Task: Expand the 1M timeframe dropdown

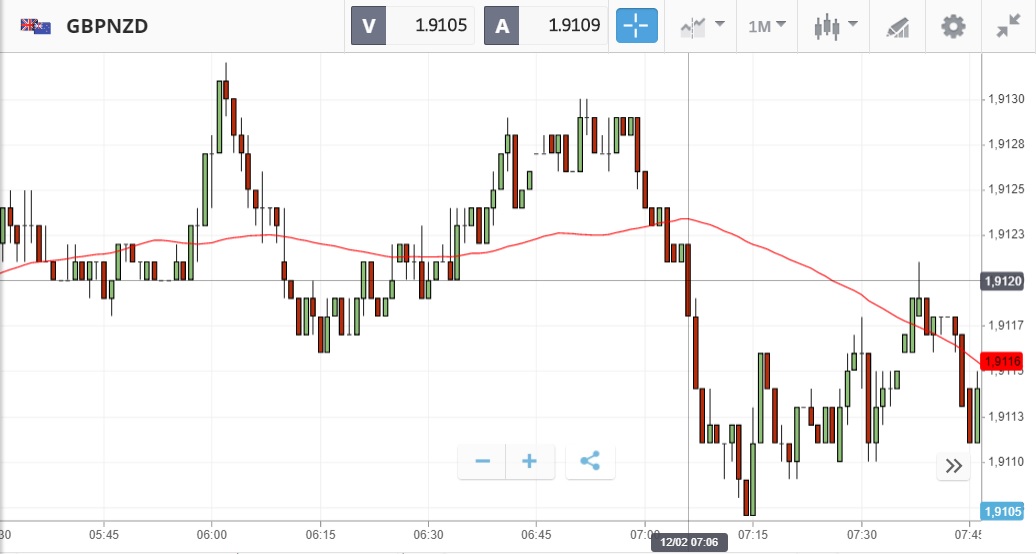Action: (x=767, y=26)
